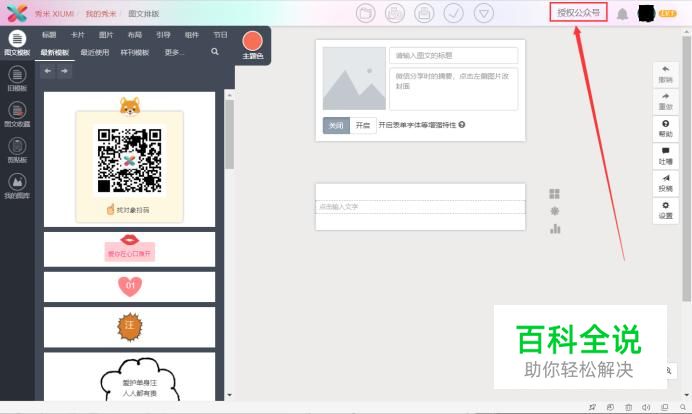This screenshot has height=414, width=692.
Task: Switch to 最新模板 tab
Action: pyautogui.click(x=55, y=53)
